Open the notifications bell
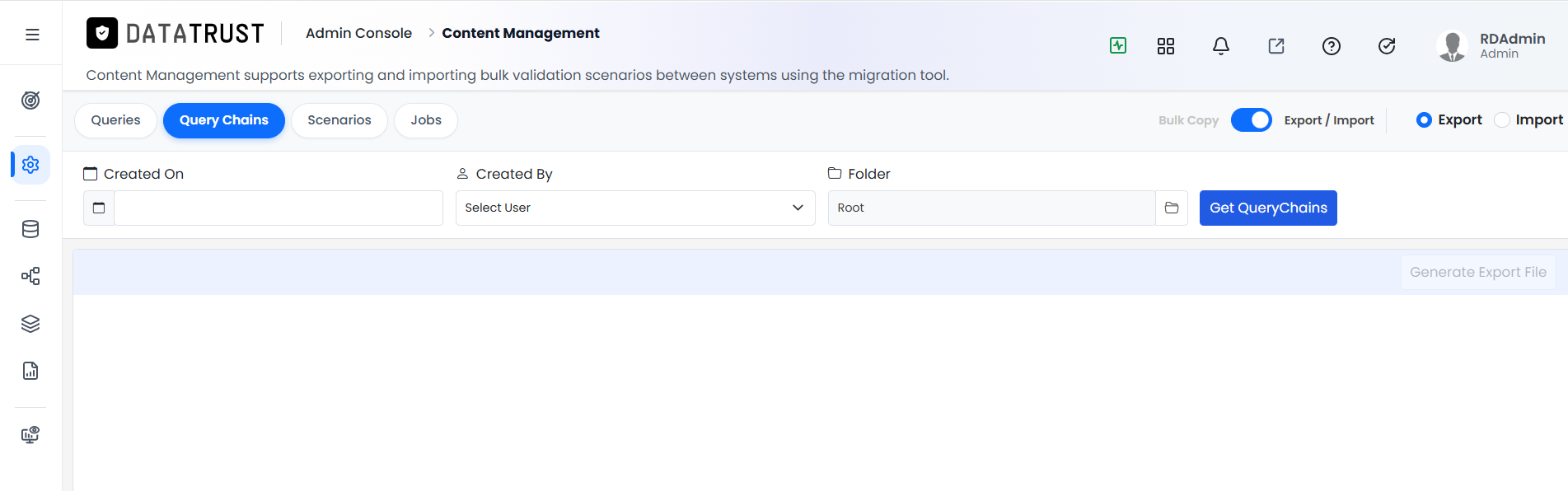The height and width of the screenshot is (491, 1568). [1221, 46]
